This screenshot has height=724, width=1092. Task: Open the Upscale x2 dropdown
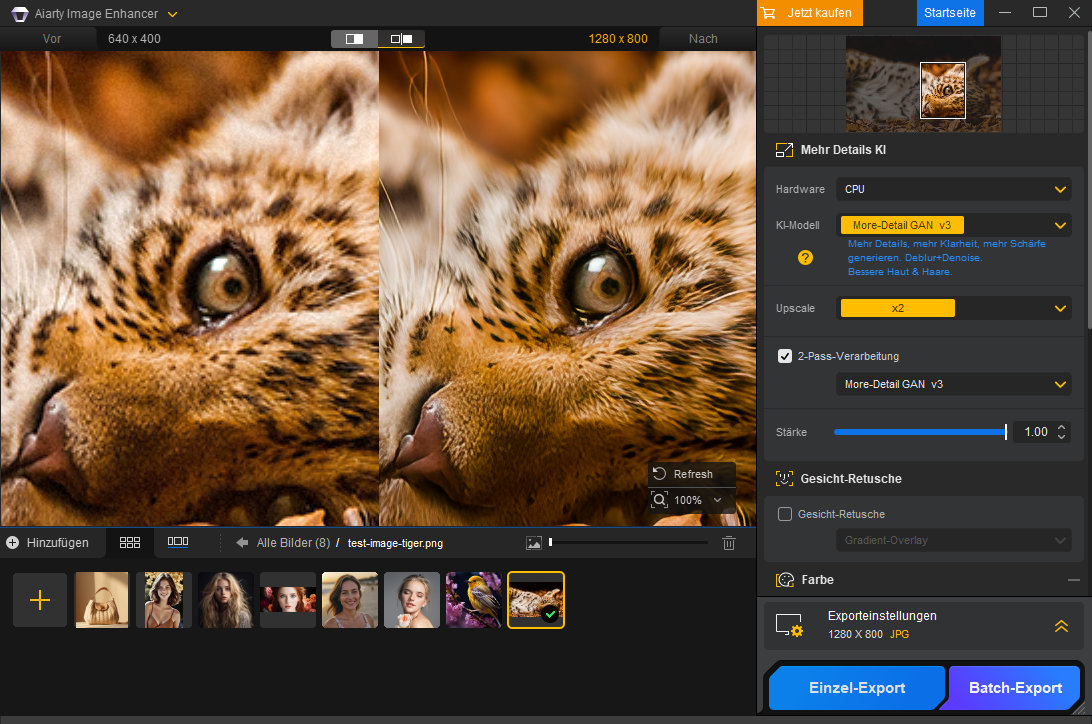[x=953, y=308]
